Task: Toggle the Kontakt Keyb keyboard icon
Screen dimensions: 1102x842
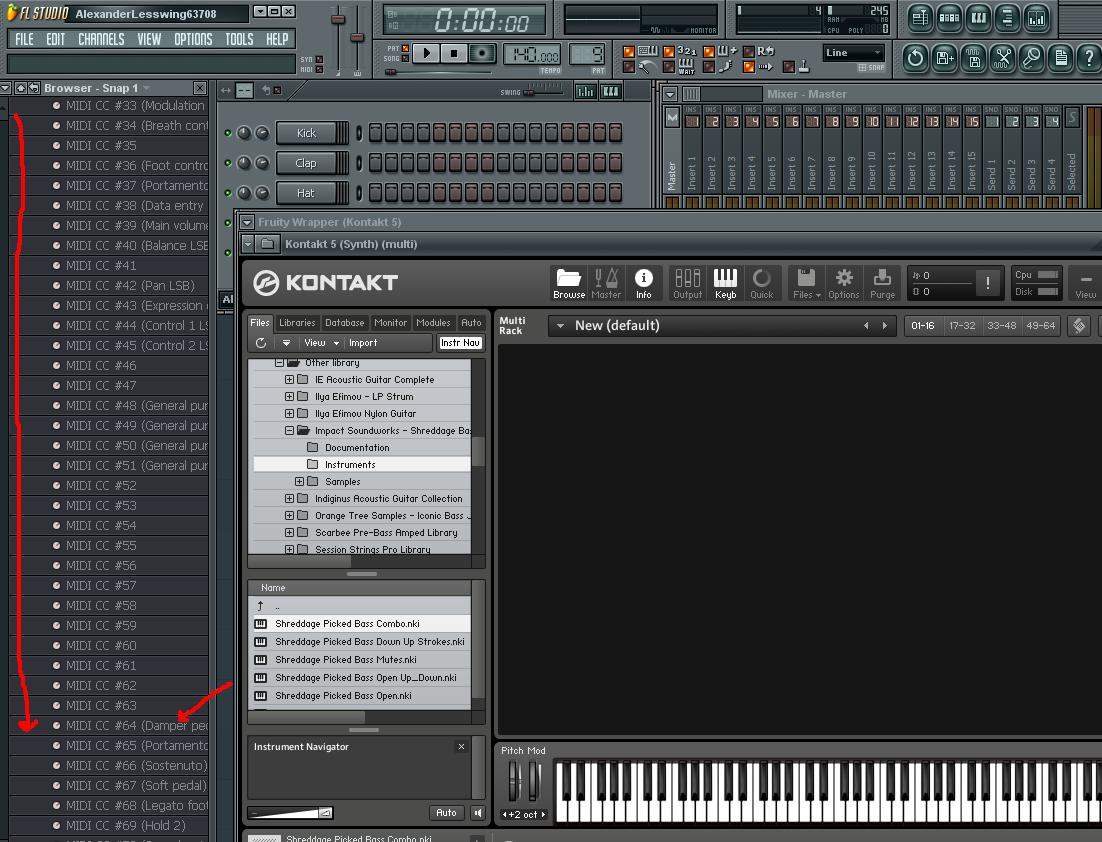Action: click(725, 283)
